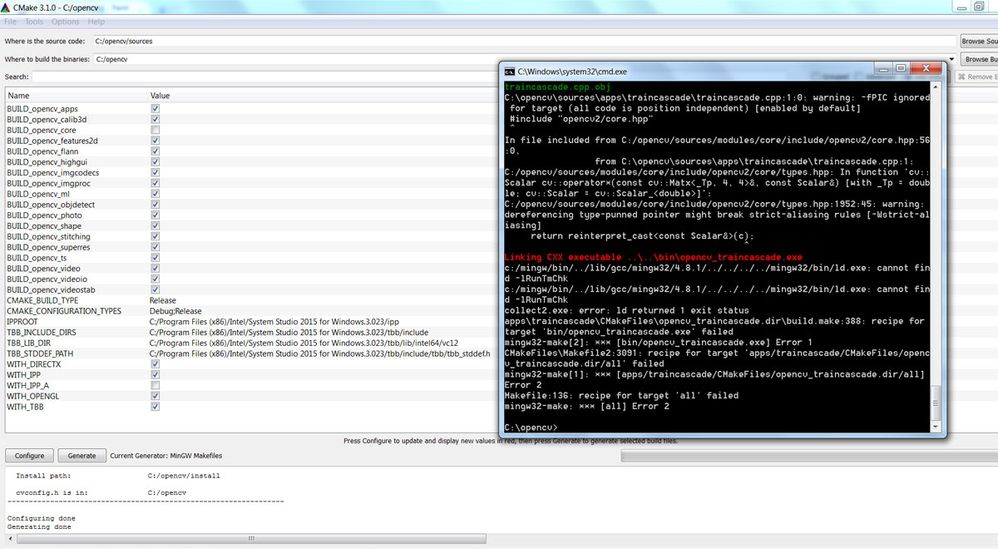The image size is (998, 549).
Task: Toggle BUILD_opencv_features2d checkbox
Action: point(155,141)
